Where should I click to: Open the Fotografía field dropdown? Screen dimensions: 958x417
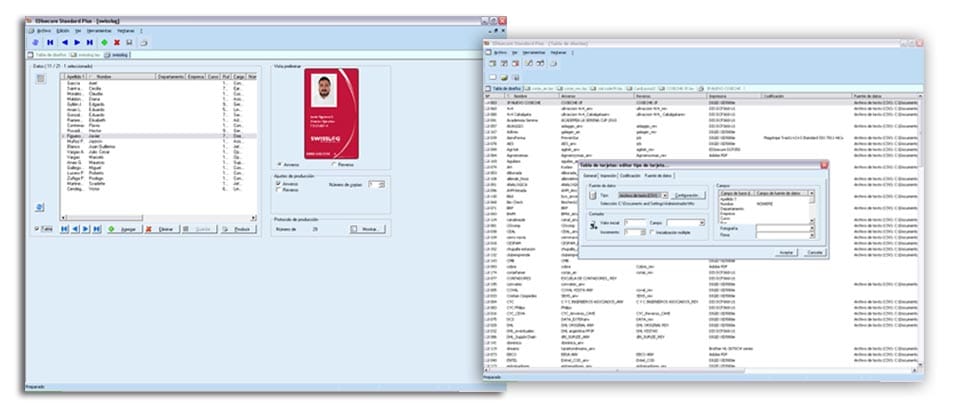pos(812,228)
